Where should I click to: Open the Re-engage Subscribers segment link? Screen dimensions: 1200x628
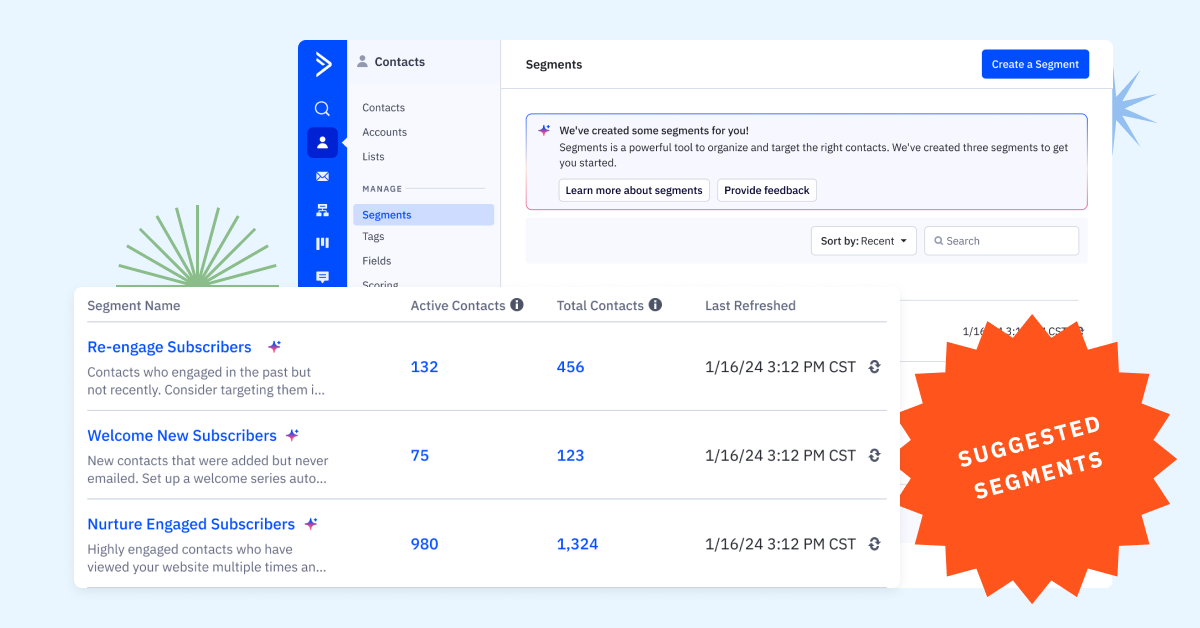(169, 347)
